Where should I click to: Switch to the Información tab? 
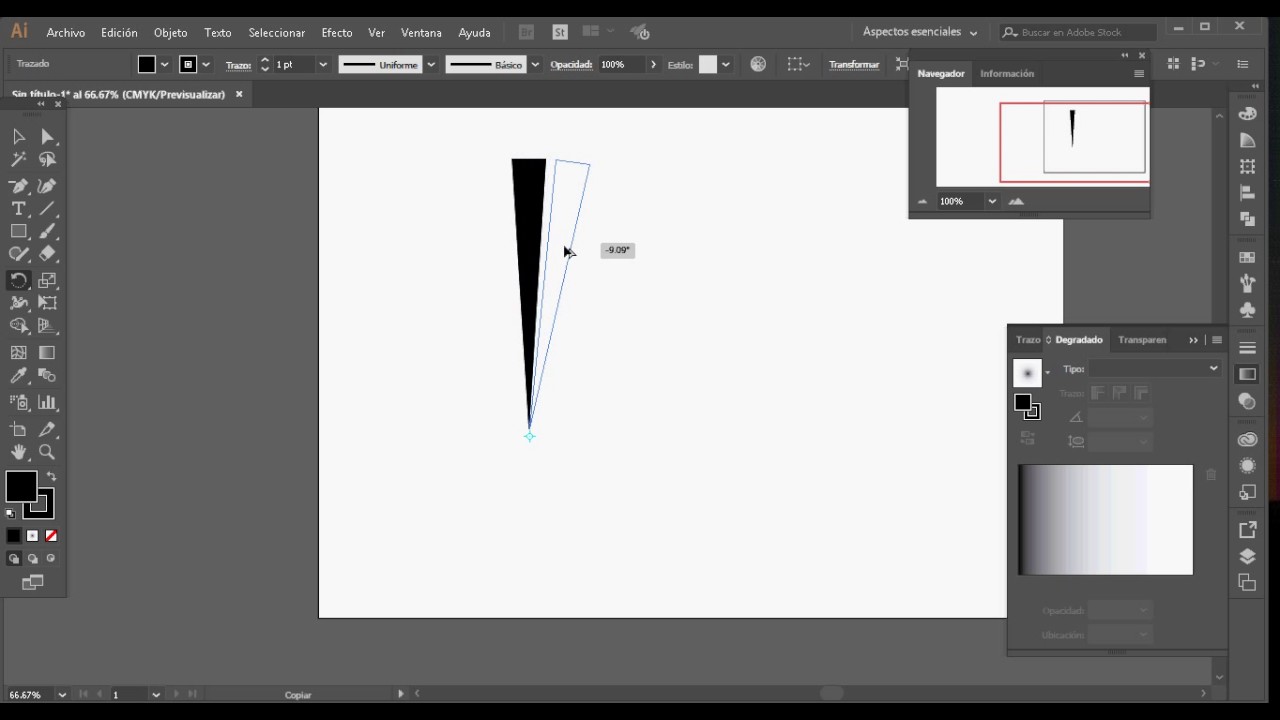coord(1007,74)
